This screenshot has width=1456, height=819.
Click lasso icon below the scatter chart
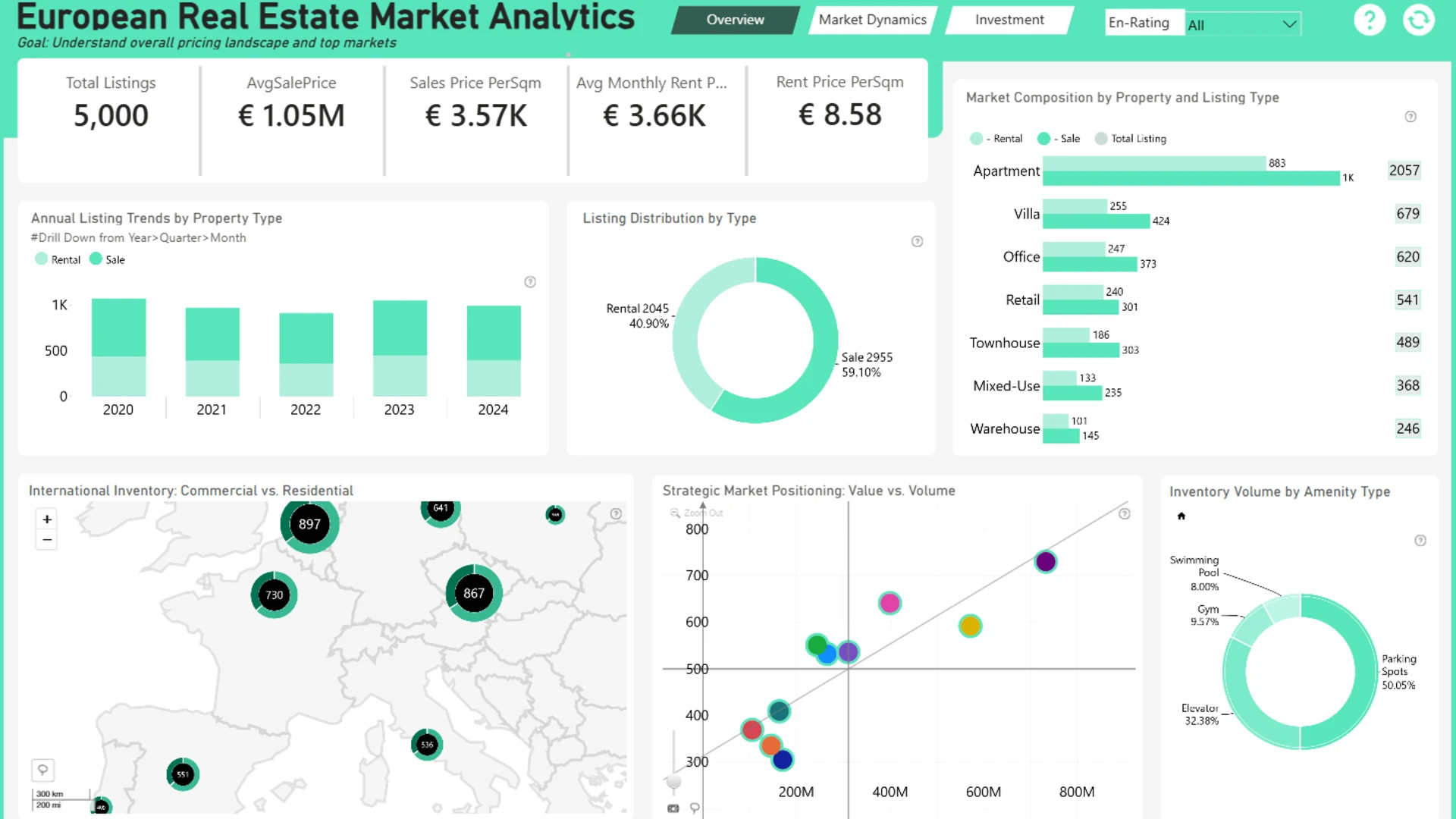click(x=695, y=808)
